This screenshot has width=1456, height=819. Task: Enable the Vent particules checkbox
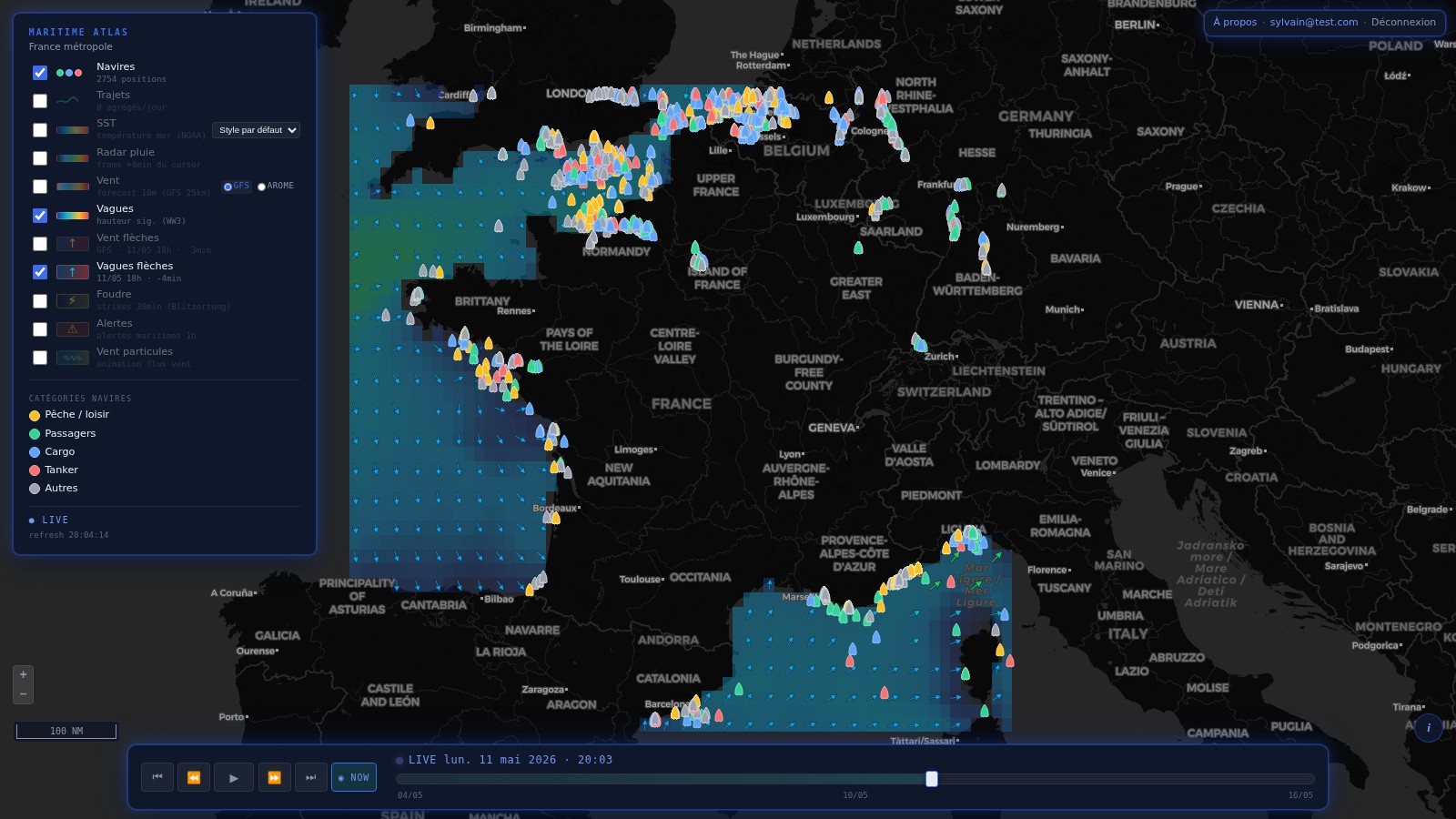[40, 358]
